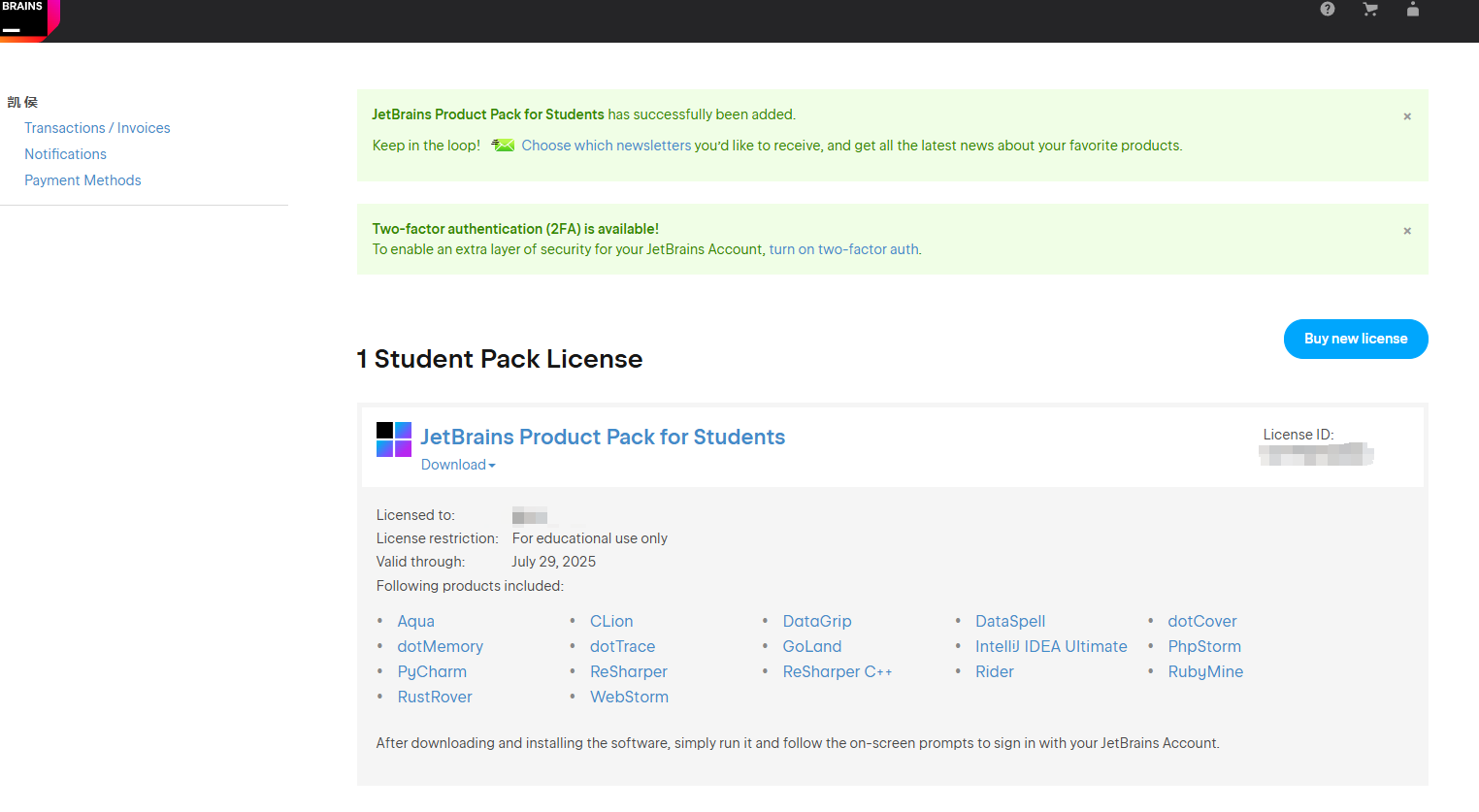The width and height of the screenshot is (1479, 812).
Task: Open the shopping cart icon
Action: [1370, 9]
